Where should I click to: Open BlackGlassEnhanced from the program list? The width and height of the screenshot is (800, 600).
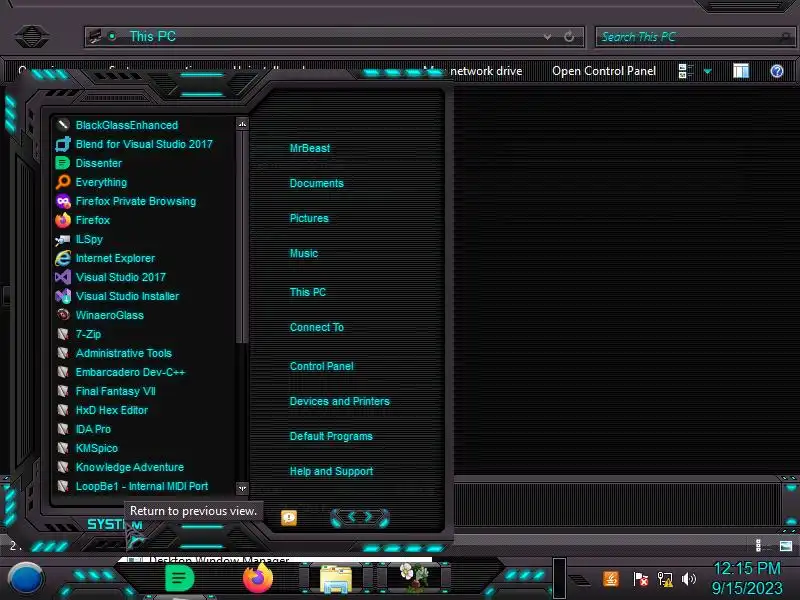pyautogui.click(x=127, y=125)
